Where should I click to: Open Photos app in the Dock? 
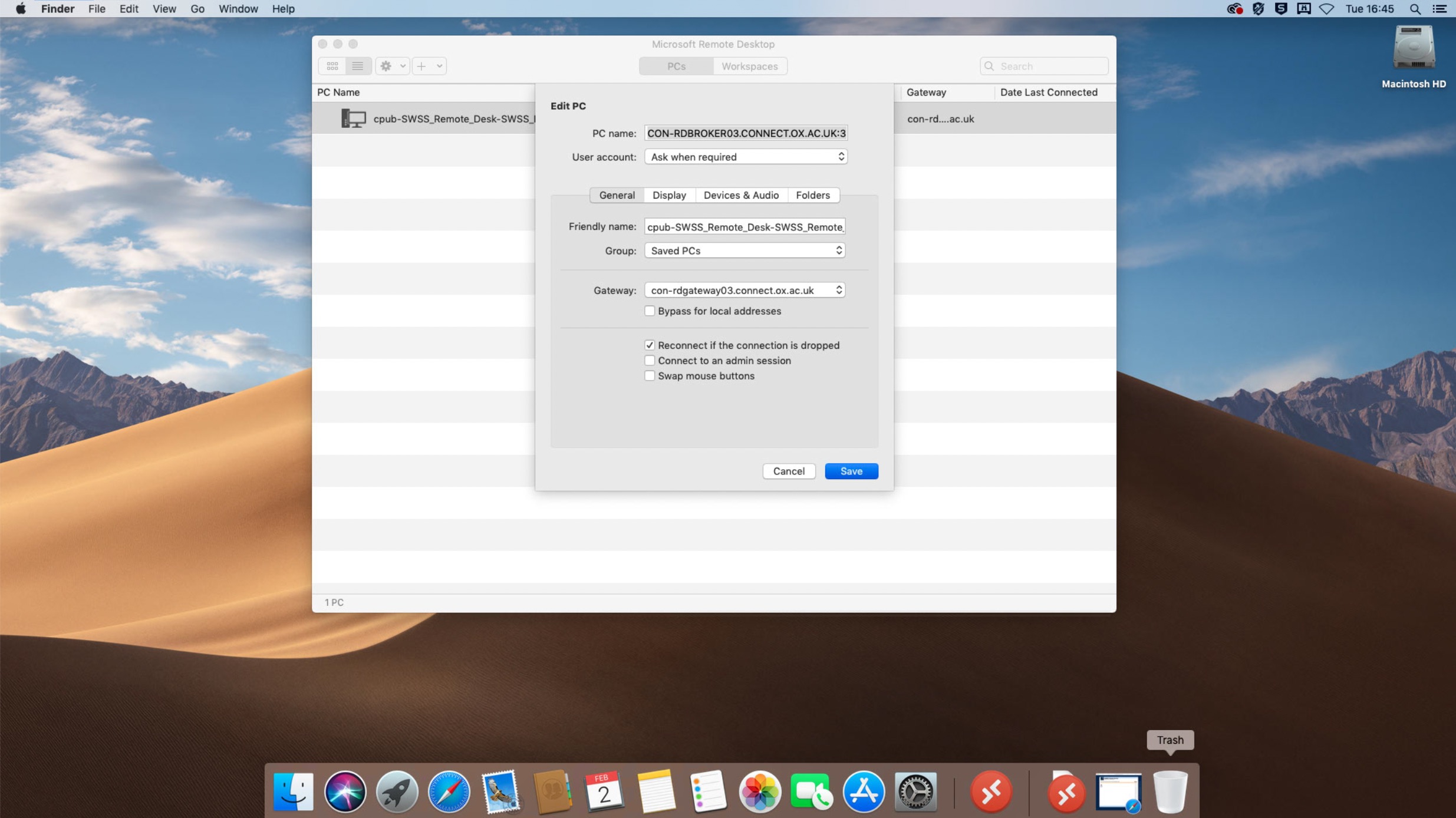pos(760,791)
